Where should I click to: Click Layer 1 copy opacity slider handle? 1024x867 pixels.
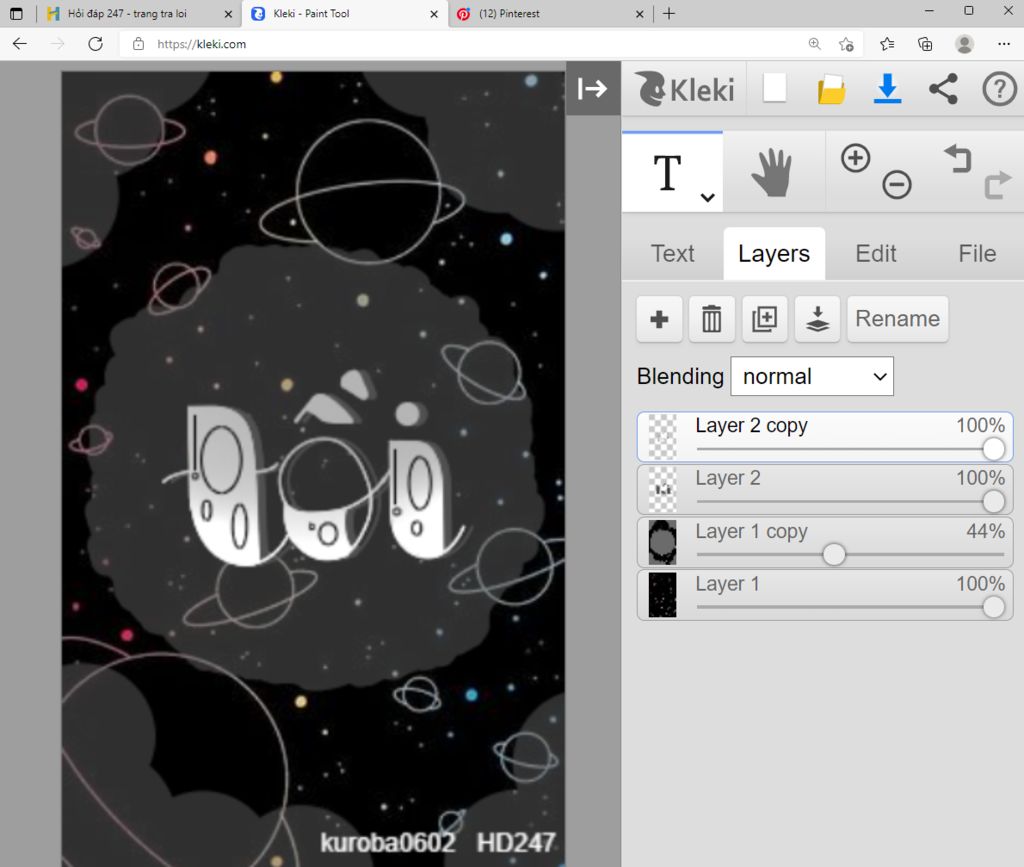coord(834,554)
